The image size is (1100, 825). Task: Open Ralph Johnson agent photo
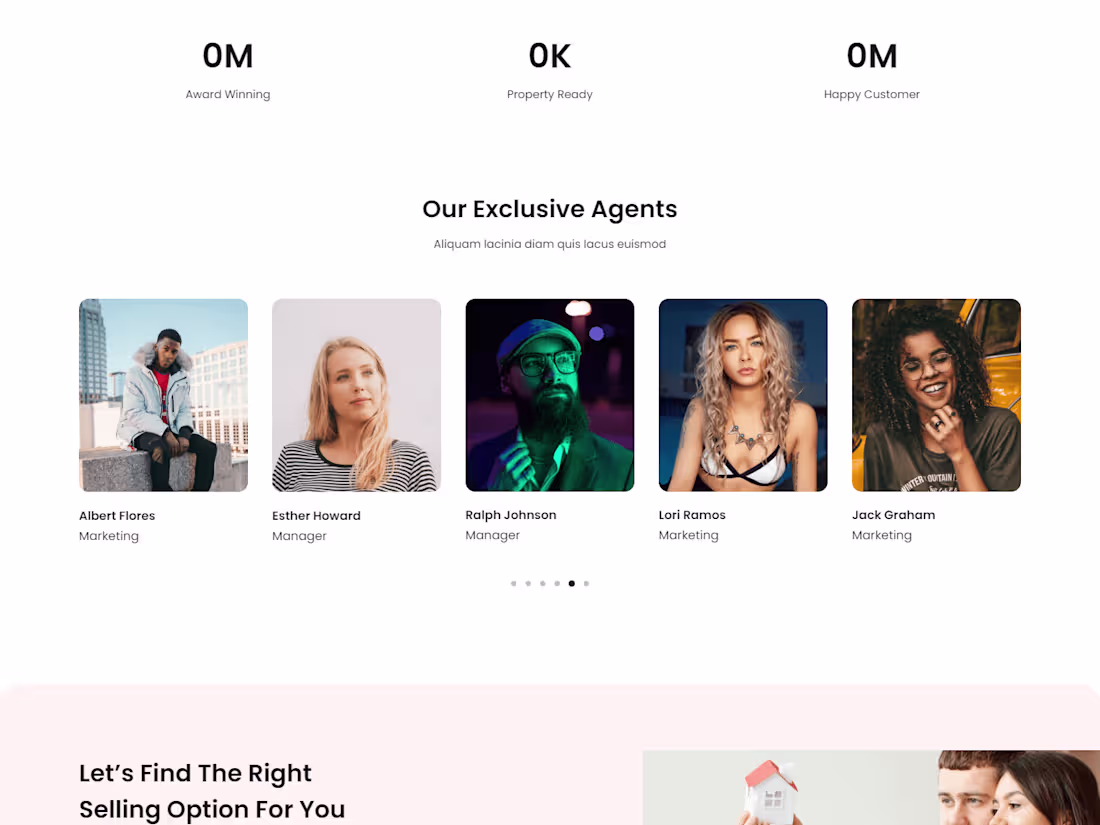coord(550,395)
